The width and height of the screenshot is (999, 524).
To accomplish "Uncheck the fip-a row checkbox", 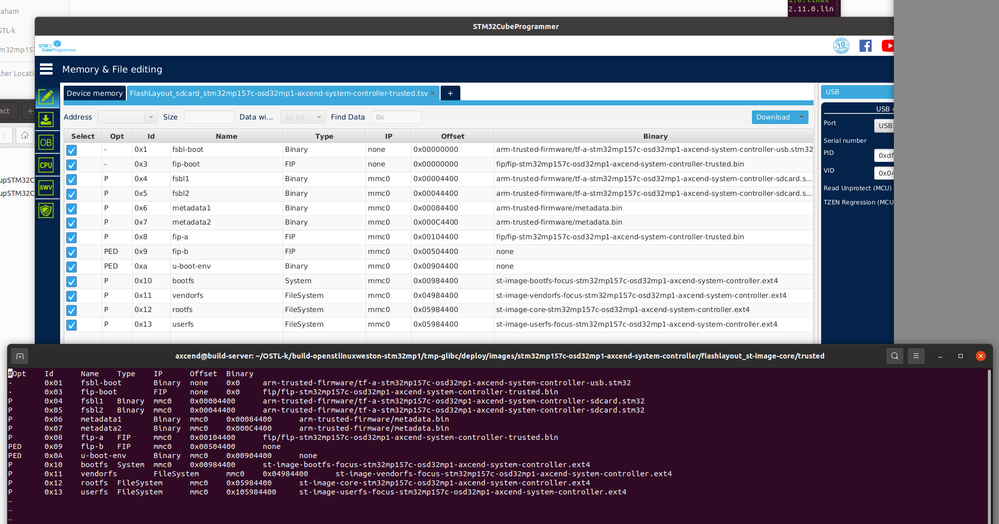I will [x=71, y=237].
